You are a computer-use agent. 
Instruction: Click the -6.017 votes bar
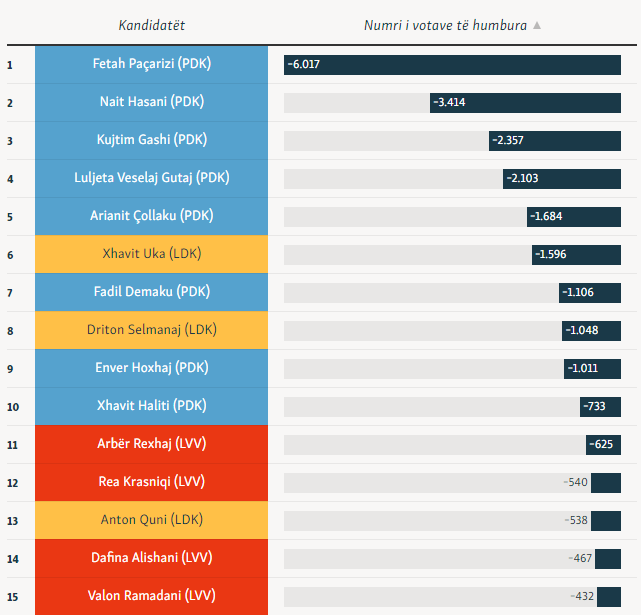point(452,64)
